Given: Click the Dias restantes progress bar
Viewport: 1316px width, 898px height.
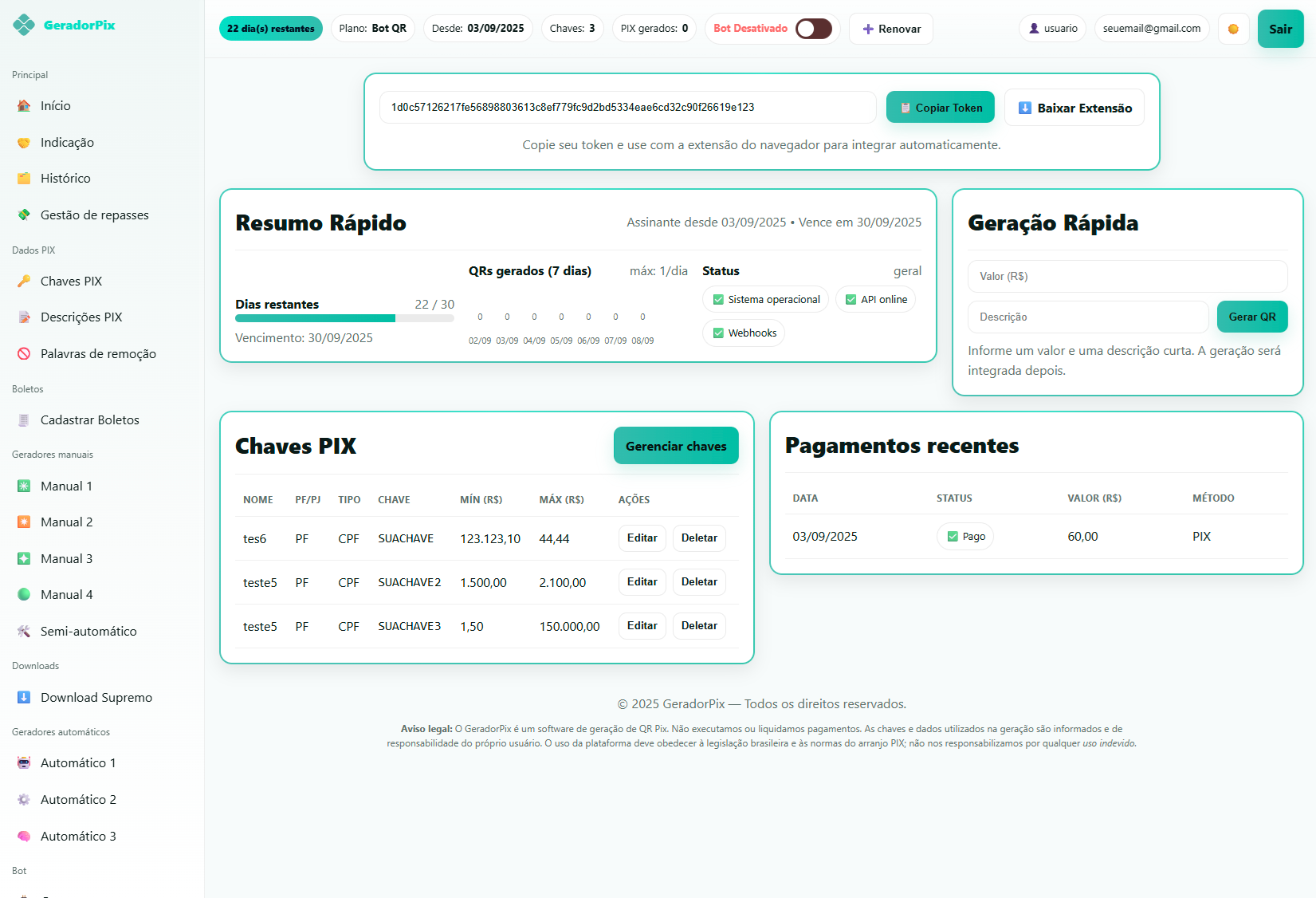Looking at the screenshot, I should [344, 318].
